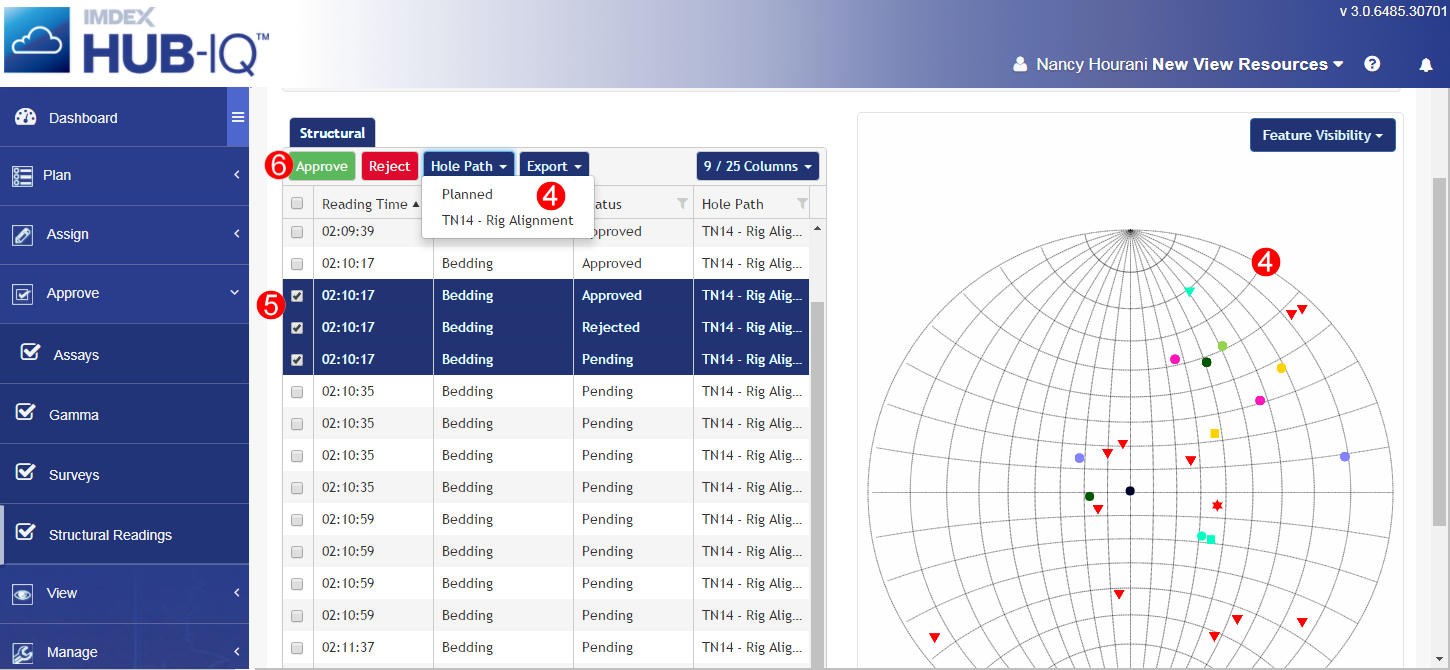Click the Assays checkmark icon

[x=30, y=352]
